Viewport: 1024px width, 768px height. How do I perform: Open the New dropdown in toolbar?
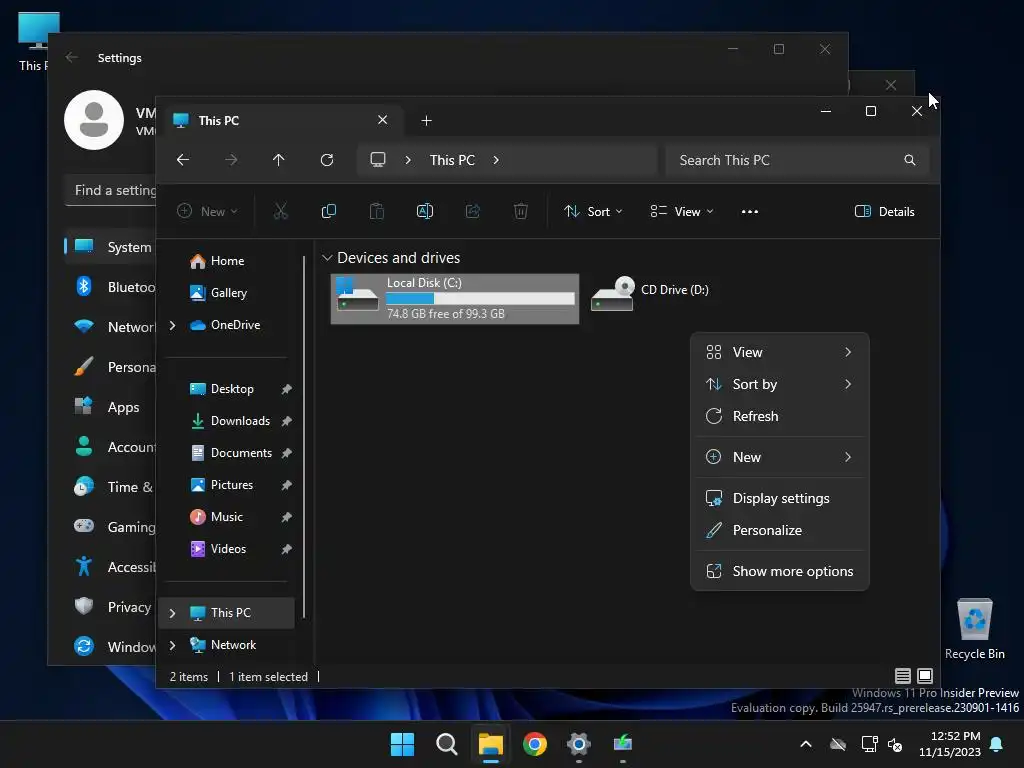208,211
